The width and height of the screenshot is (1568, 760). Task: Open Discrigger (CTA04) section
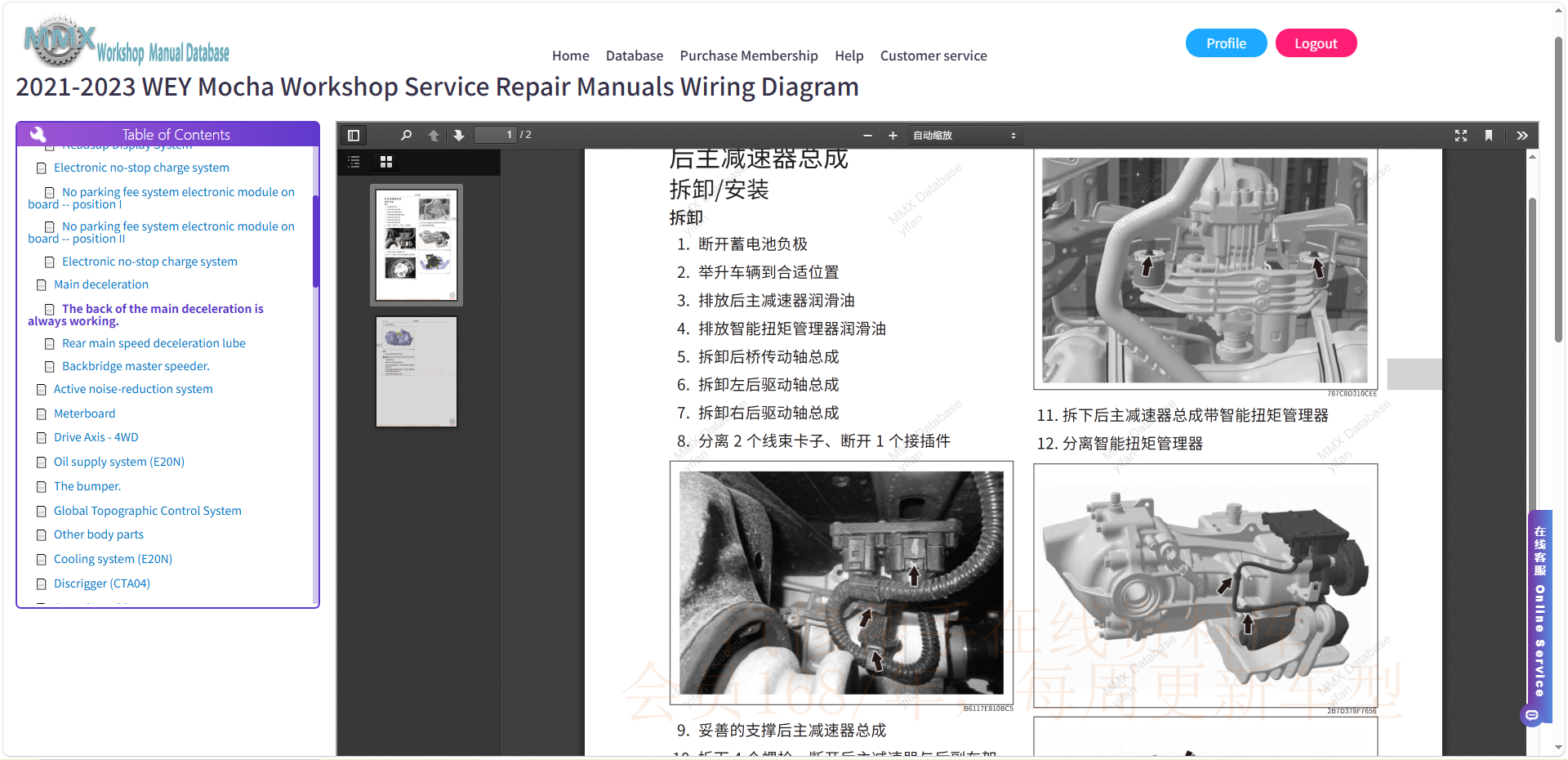pyautogui.click(x=102, y=583)
